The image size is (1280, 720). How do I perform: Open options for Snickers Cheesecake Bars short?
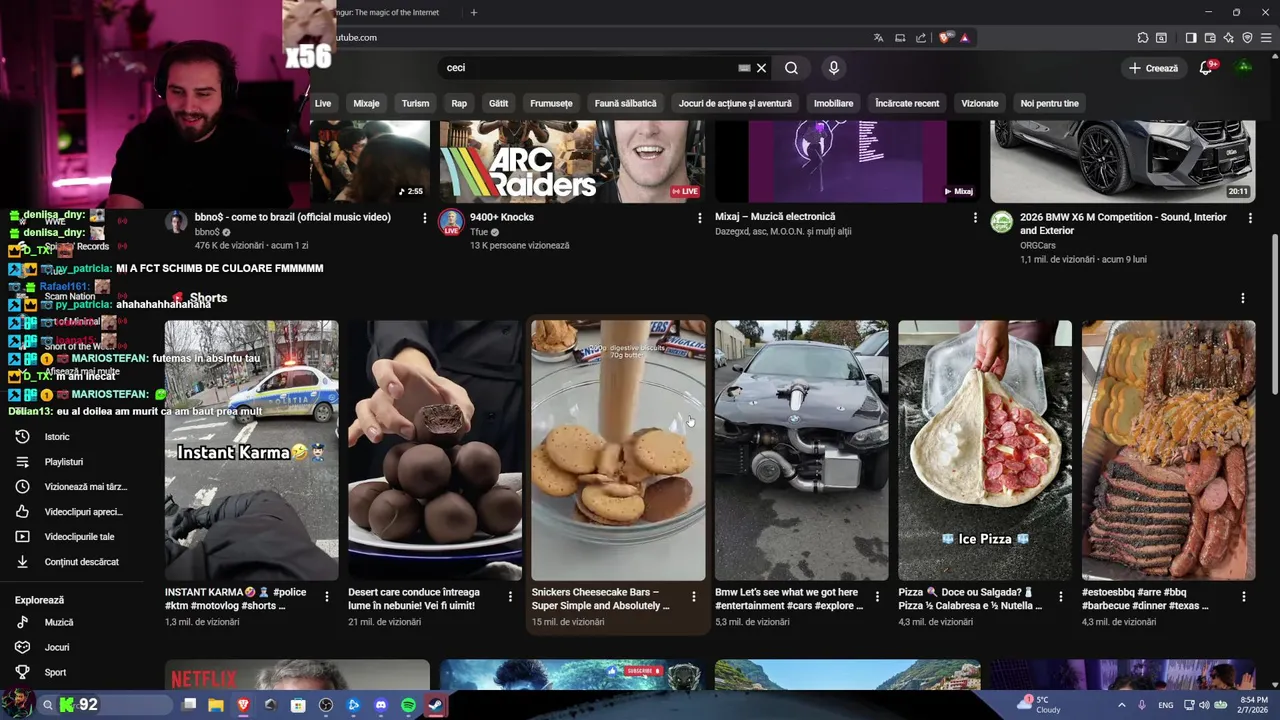(x=694, y=596)
